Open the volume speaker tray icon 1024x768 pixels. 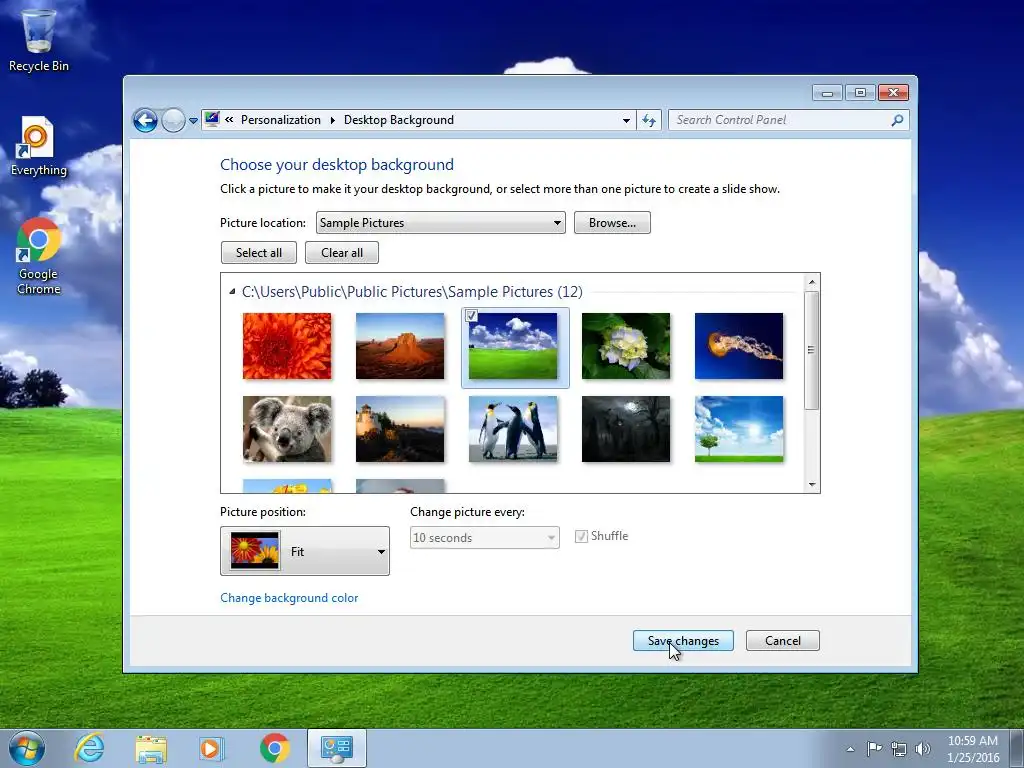923,749
